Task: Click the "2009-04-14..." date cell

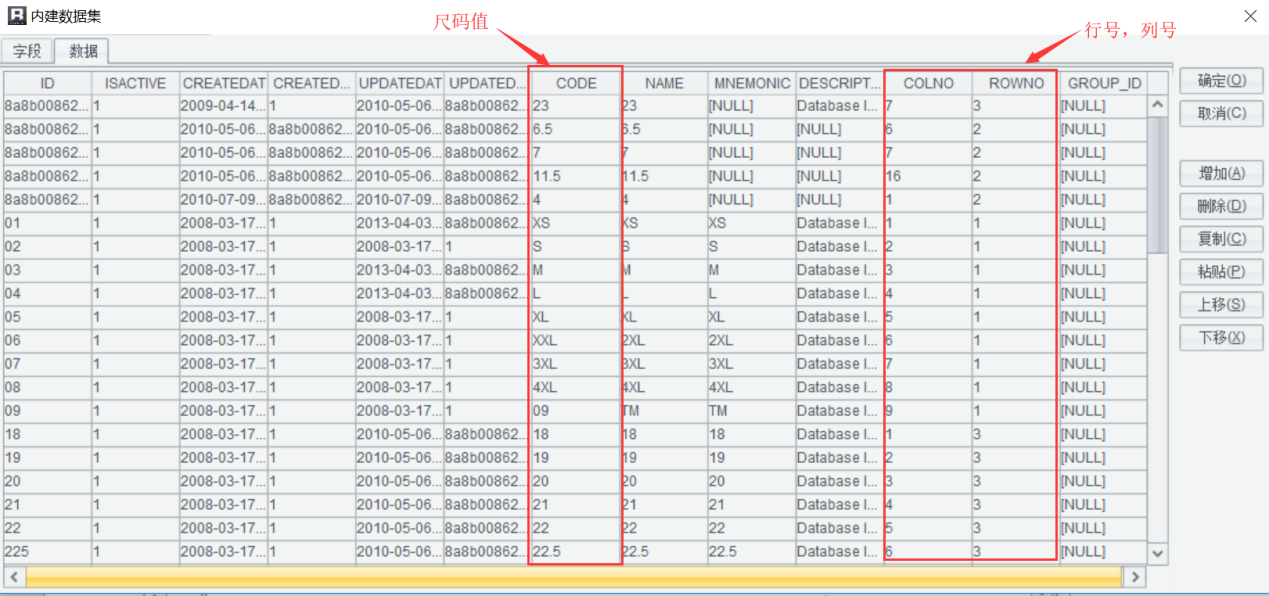Action: [223, 105]
